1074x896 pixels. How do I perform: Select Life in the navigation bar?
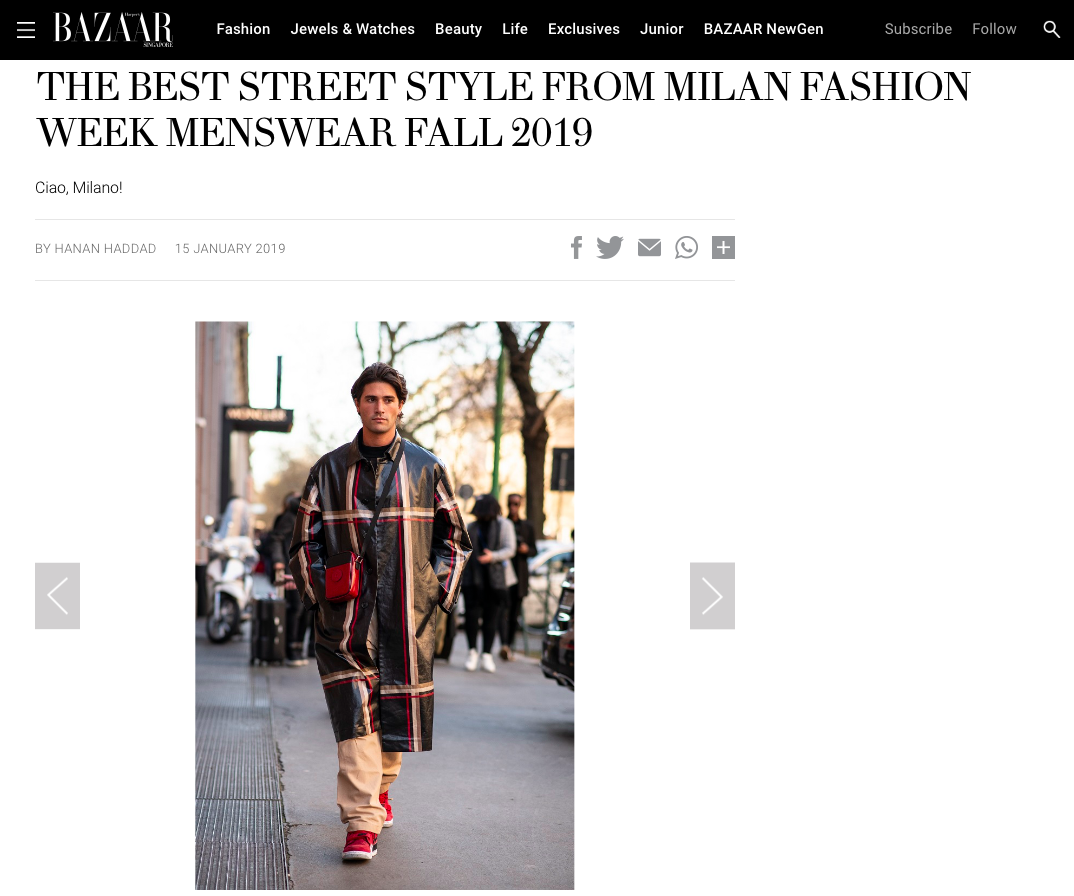[515, 29]
